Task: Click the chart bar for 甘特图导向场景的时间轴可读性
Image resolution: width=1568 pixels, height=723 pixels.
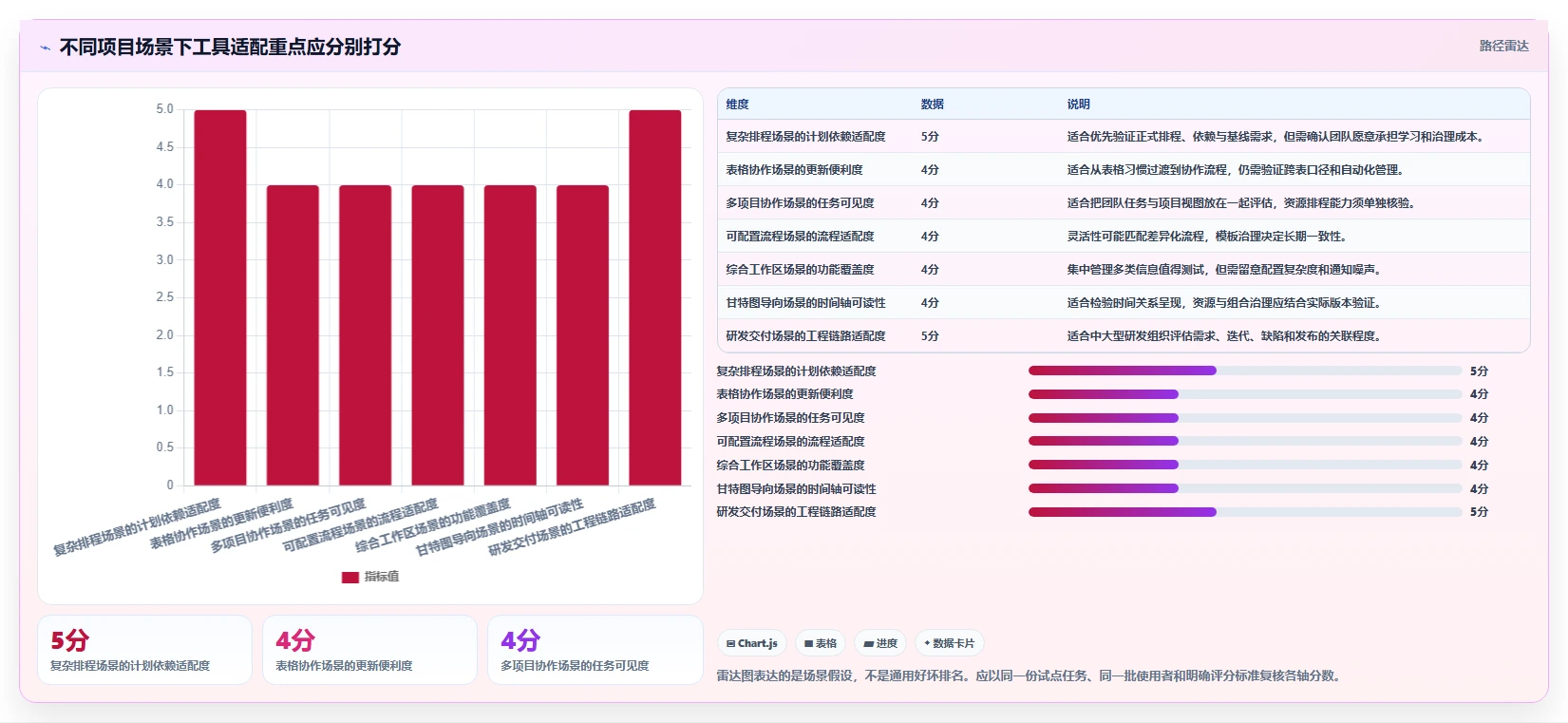Action: point(582,335)
